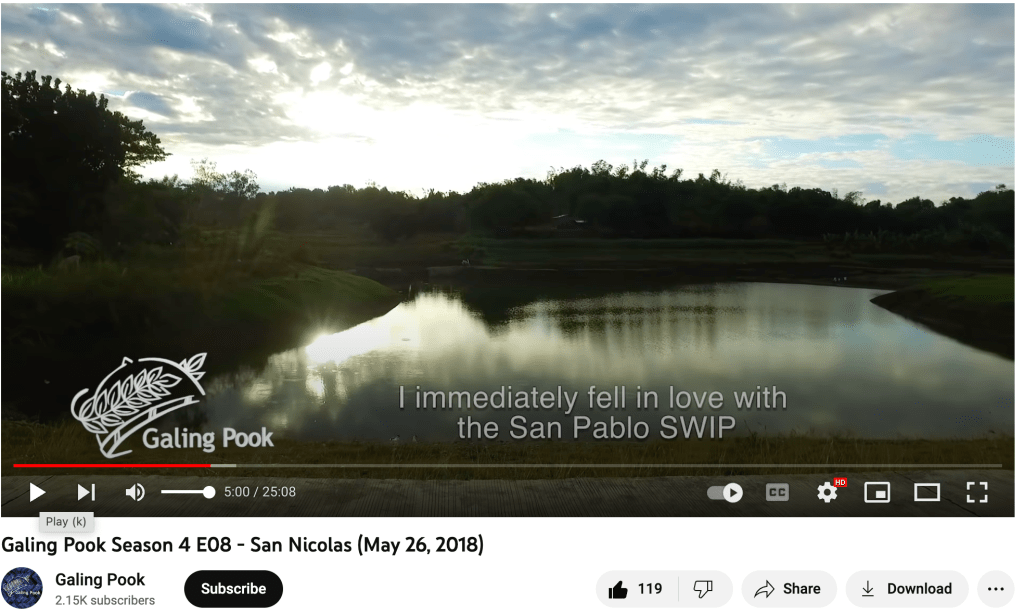
Task: Subscribe to Galing Pook channel
Action: pos(233,589)
